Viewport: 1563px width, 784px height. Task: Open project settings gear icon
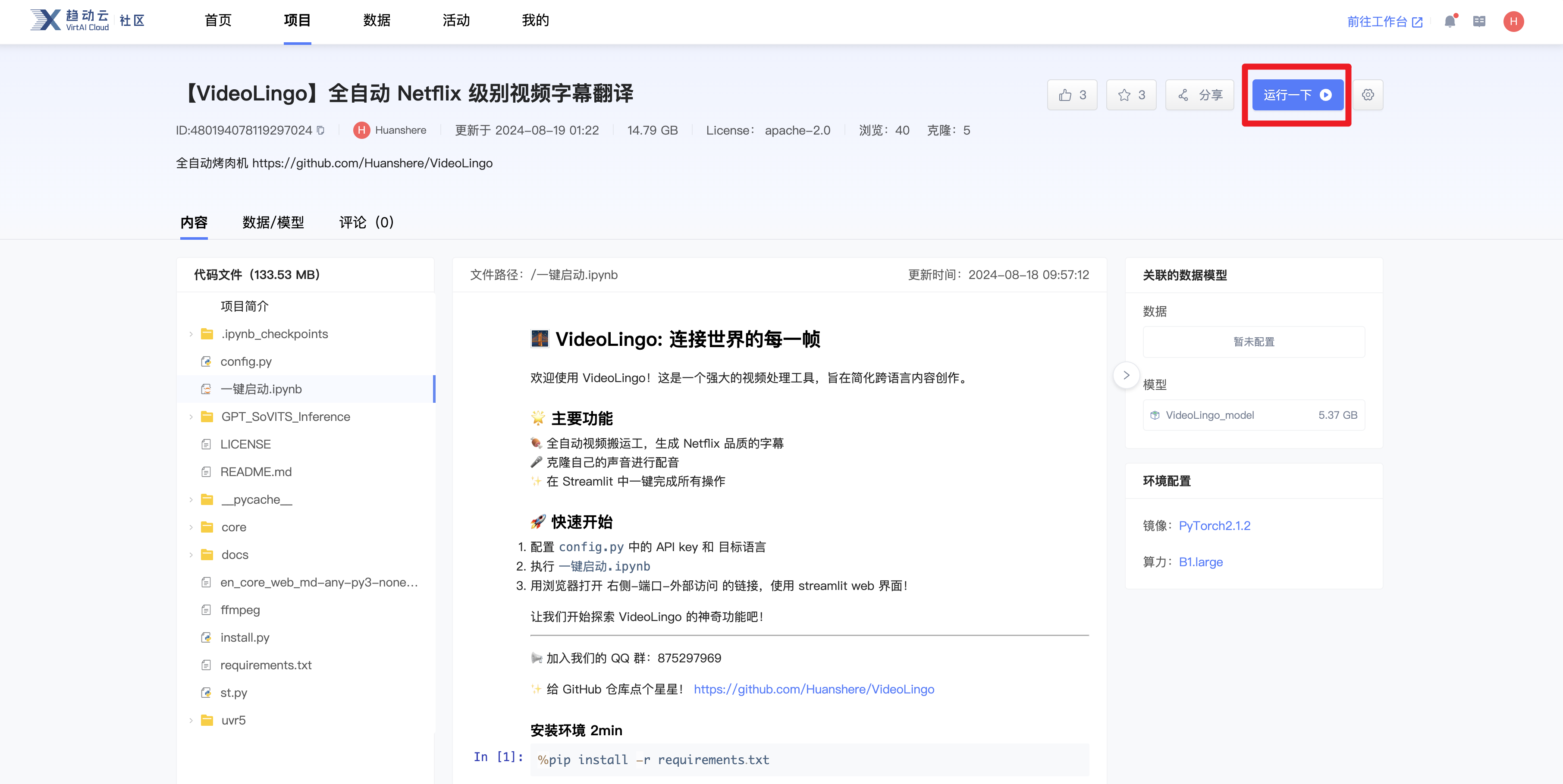[1368, 95]
